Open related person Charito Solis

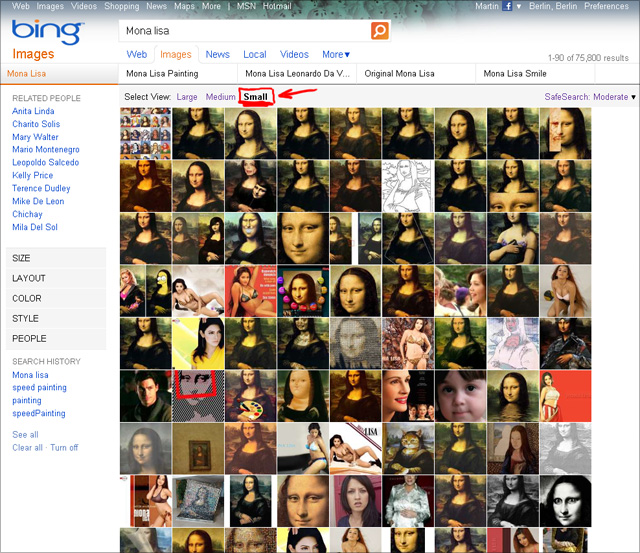point(36,124)
